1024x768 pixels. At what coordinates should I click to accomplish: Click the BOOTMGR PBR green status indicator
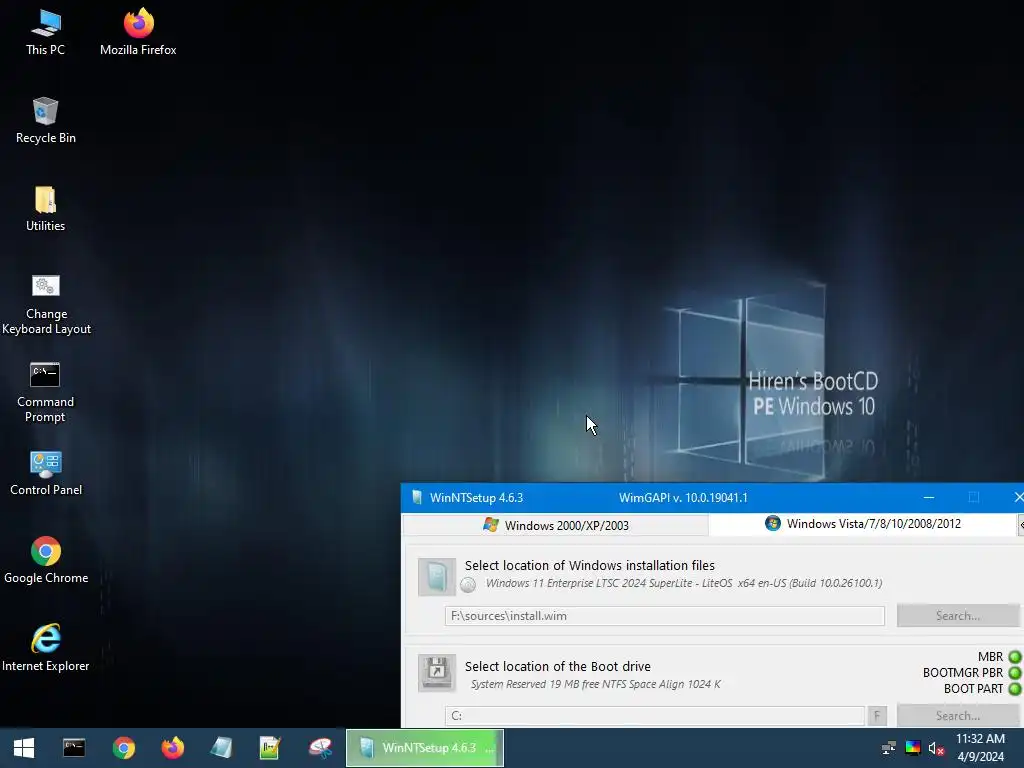[1015, 673]
